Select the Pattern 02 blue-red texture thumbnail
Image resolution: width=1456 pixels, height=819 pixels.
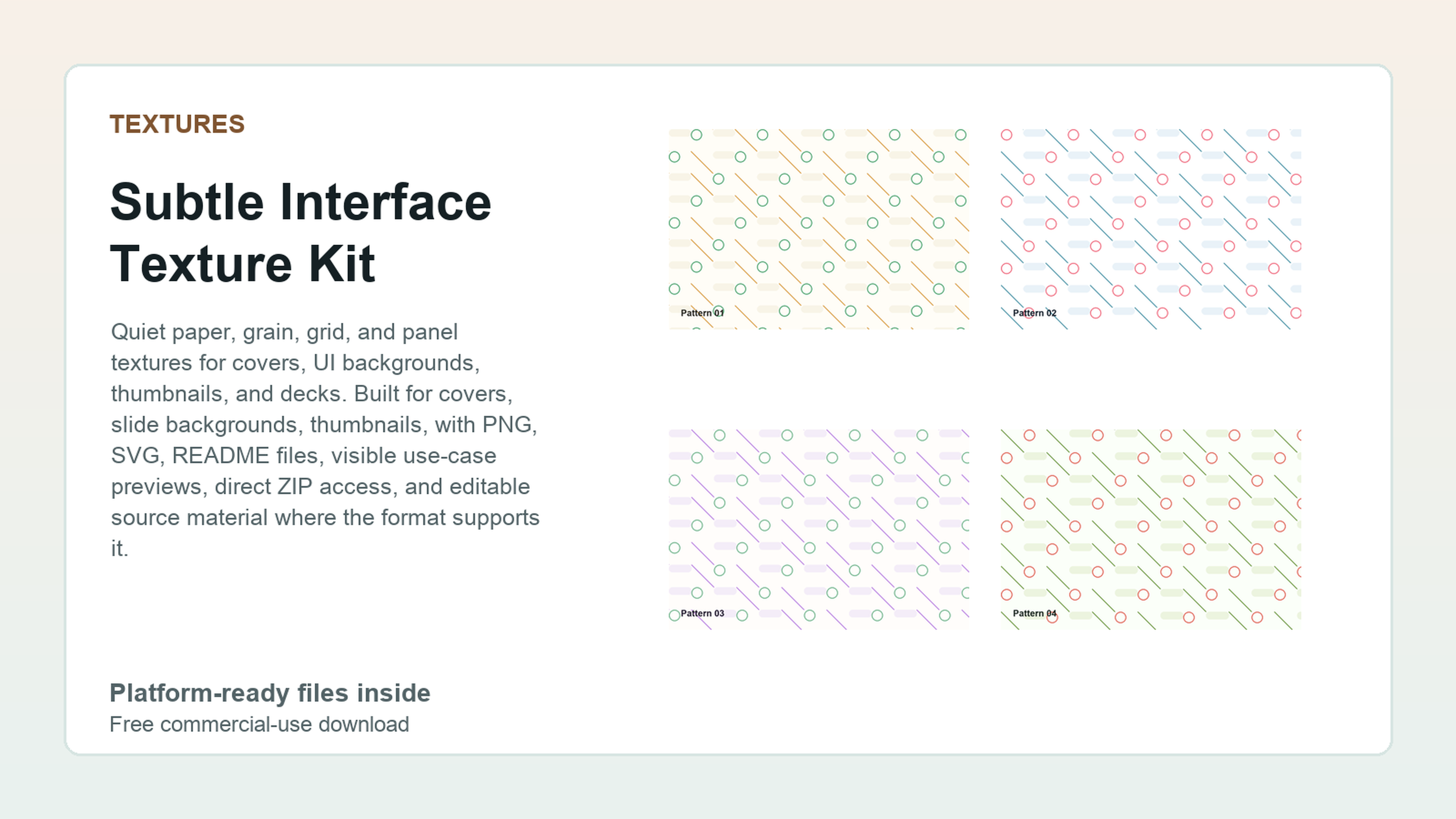point(1151,229)
